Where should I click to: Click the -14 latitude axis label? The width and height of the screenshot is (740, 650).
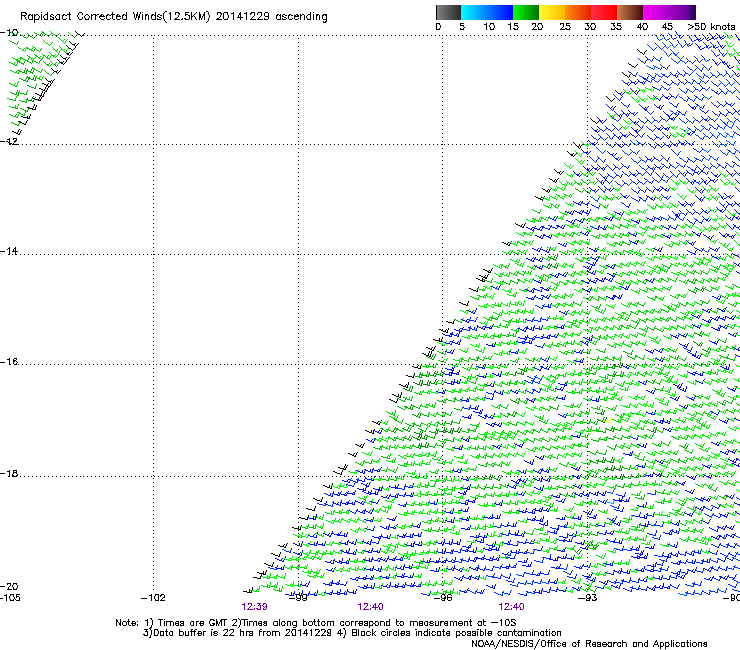pos(9,251)
